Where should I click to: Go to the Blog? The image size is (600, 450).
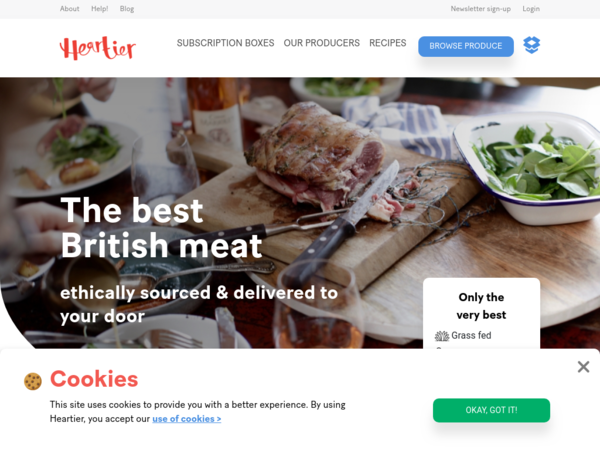(x=127, y=9)
